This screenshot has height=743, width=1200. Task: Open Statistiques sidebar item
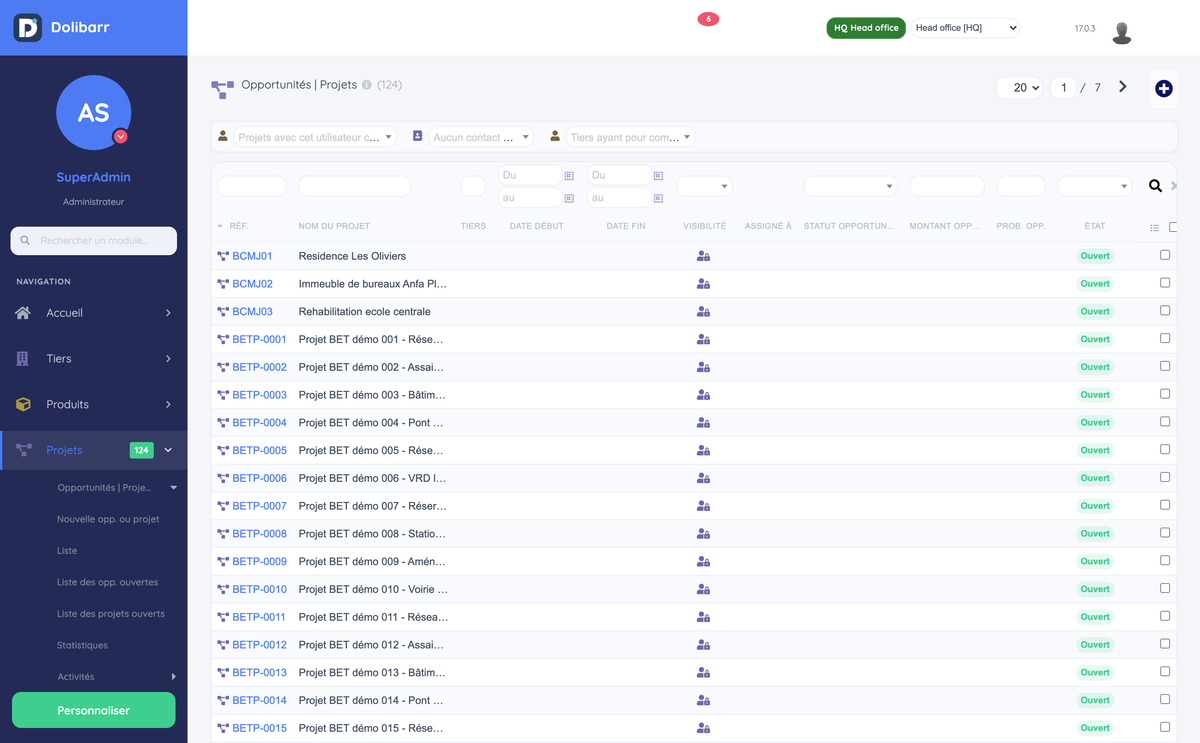point(82,645)
